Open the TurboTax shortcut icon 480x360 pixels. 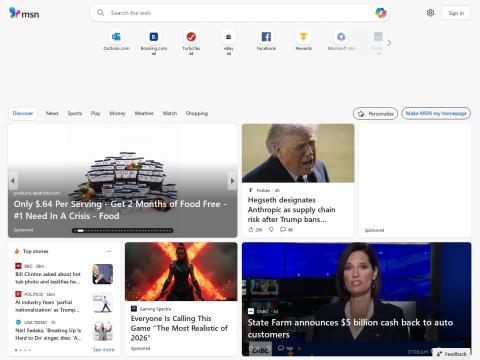191,37
